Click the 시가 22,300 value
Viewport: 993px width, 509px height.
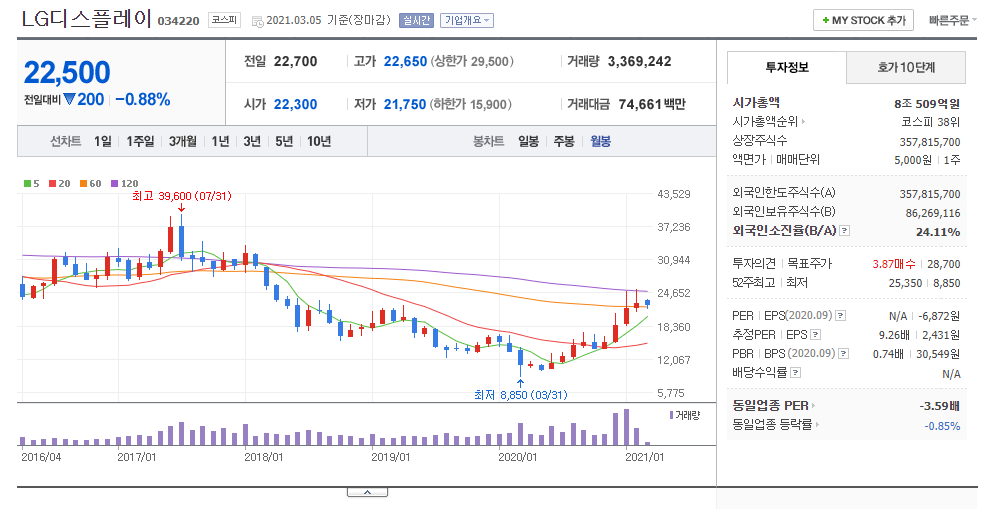click(295, 104)
